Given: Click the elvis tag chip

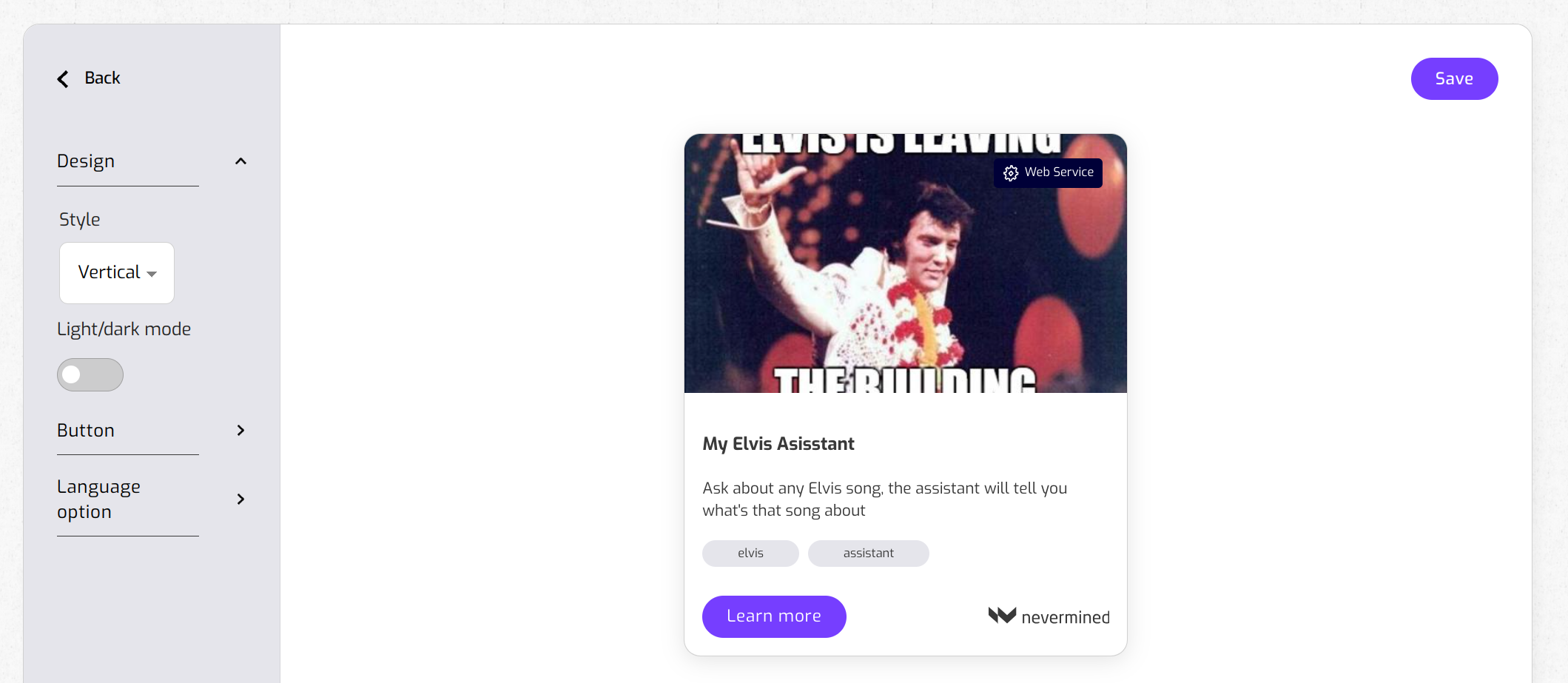Looking at the screenshot, I should [x=750, y=554].
